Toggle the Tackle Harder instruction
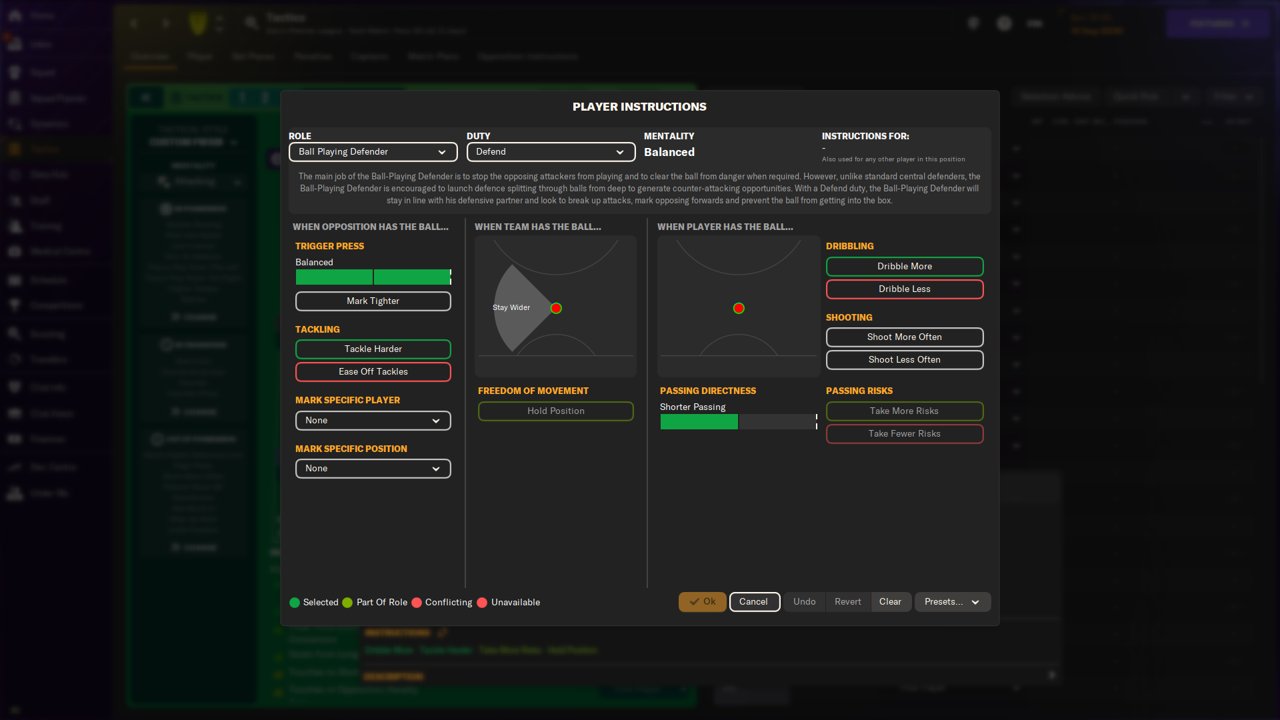This screenshot has height=720, width=1280. pos(373,349)
